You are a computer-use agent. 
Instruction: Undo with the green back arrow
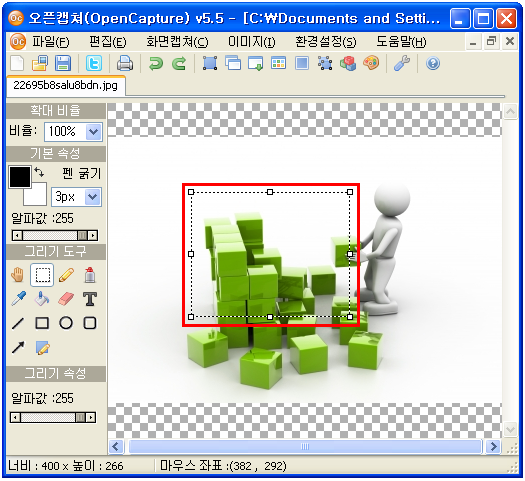point(156,63)
